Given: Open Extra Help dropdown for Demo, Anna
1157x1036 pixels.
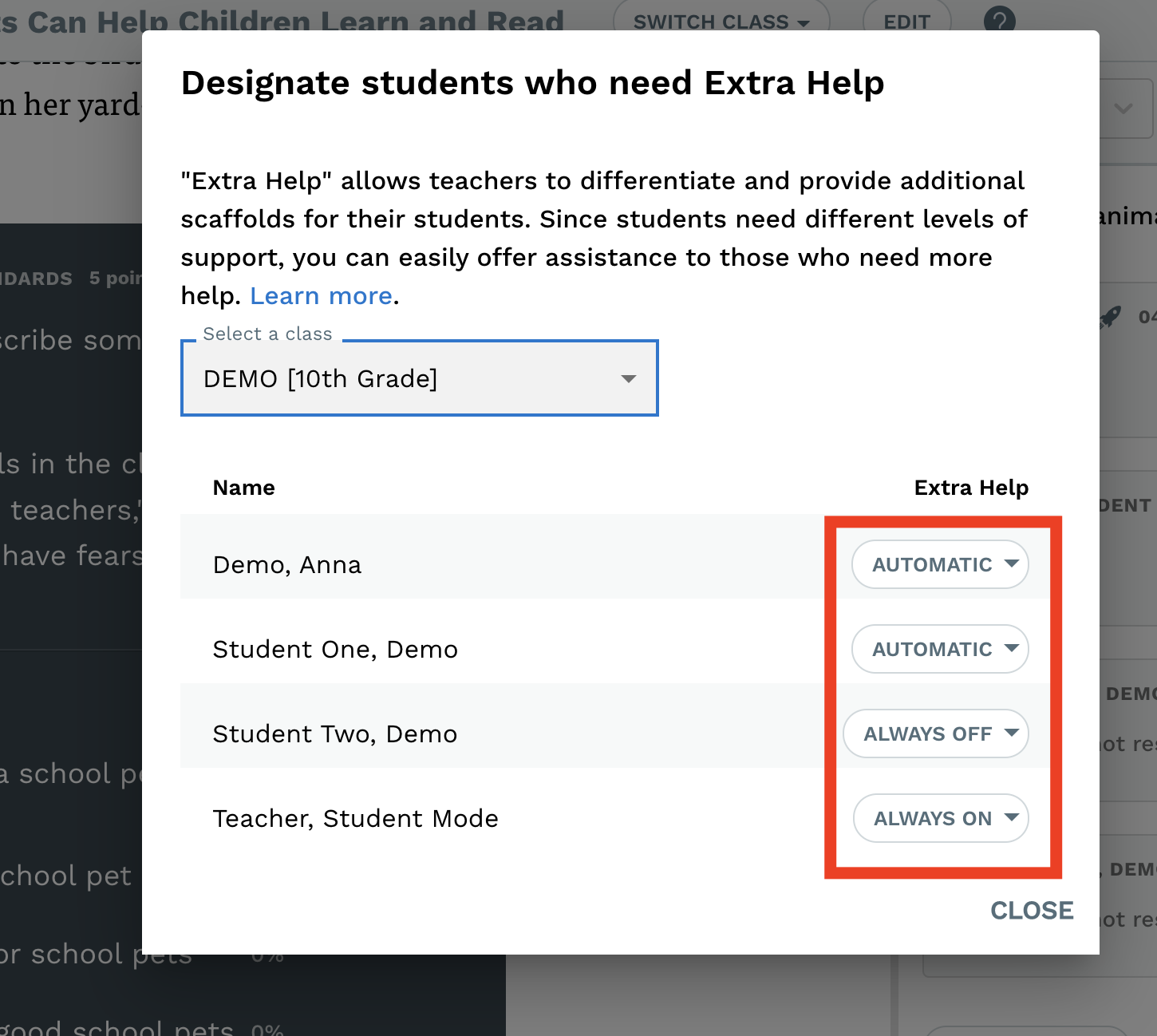Looking at the screenshot, I should pyautogui.click(x=940, y=564).
